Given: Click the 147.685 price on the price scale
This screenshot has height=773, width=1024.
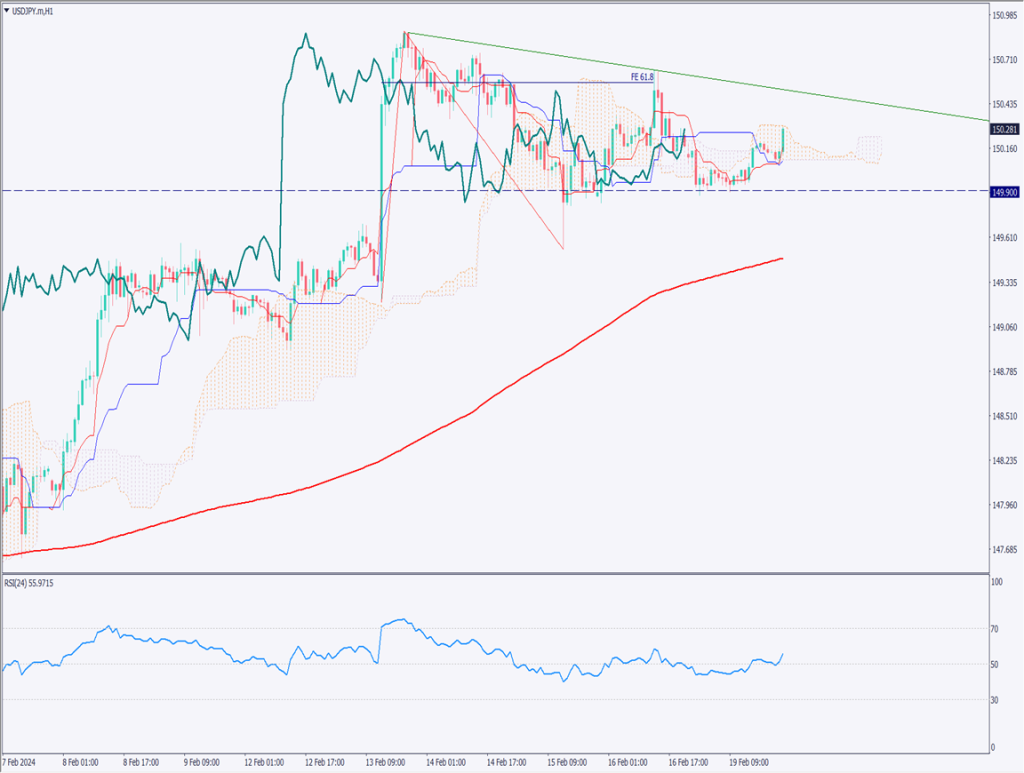Looking at the screenshot, I should pos(1003,550).
